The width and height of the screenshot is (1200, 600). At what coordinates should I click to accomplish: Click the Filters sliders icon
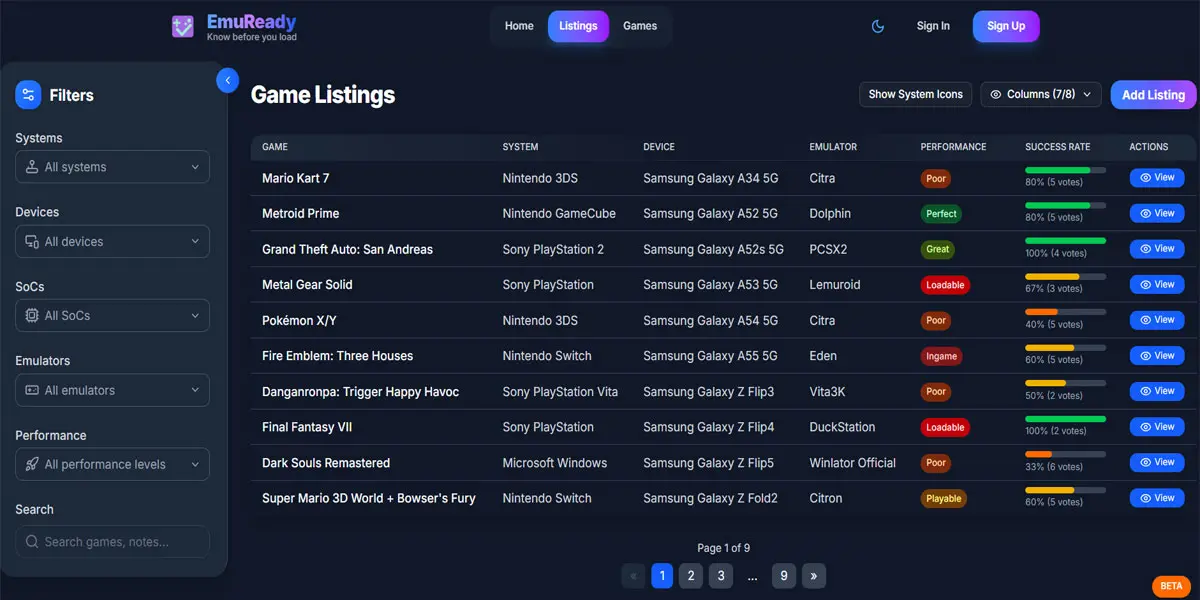28,95
